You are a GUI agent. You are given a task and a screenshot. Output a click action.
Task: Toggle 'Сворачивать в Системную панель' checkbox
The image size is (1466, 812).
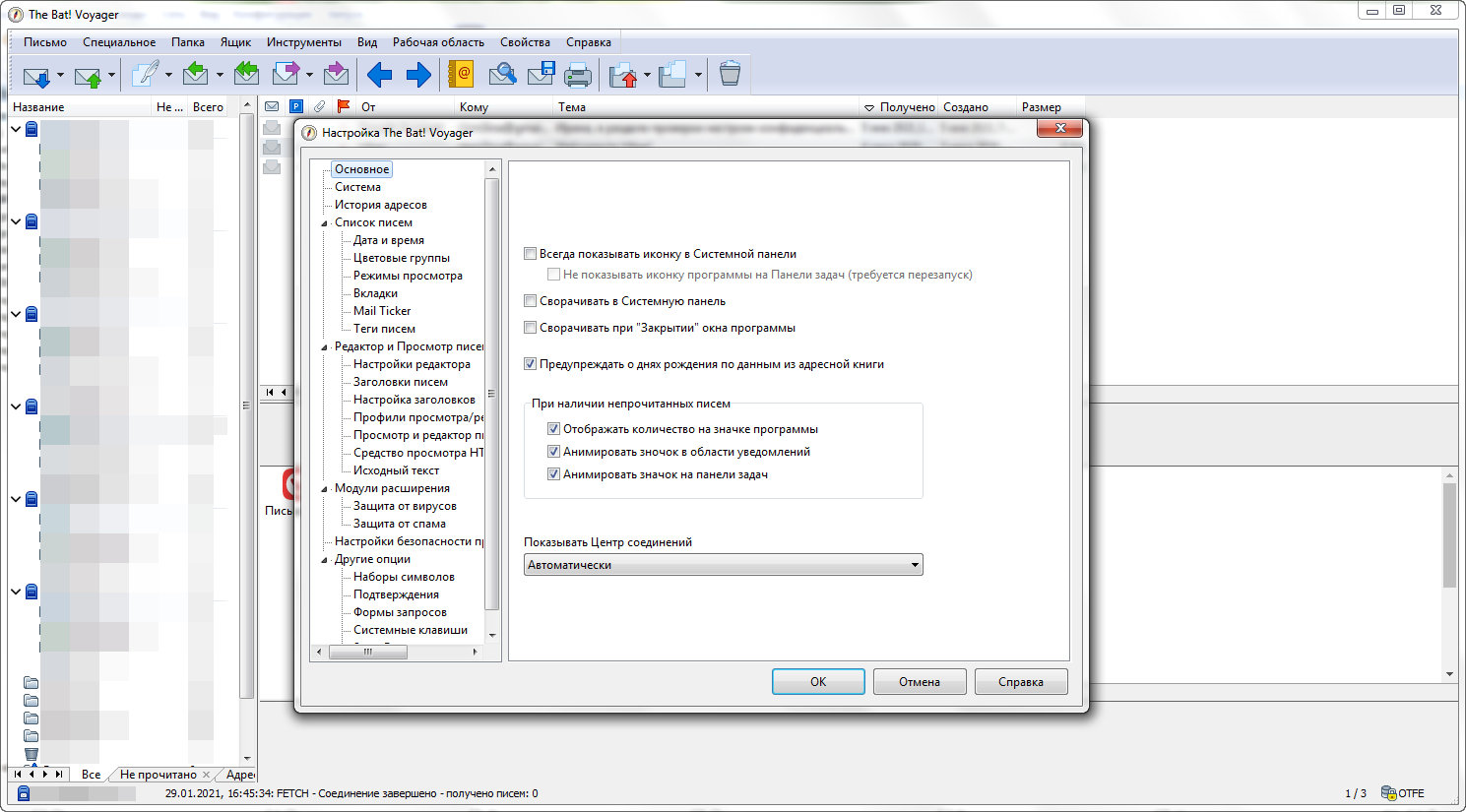531,301
